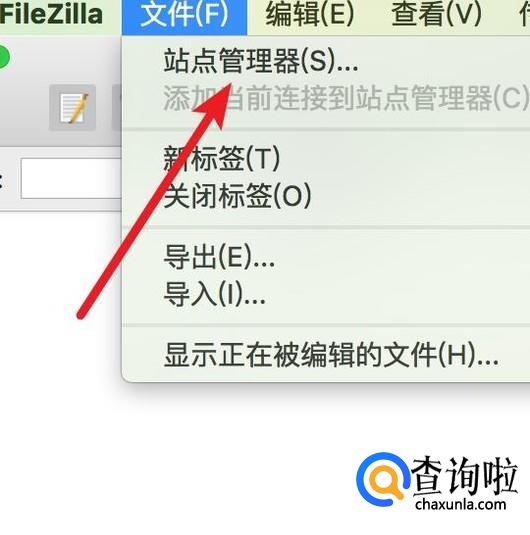Click the 查询啦 watermark text

coord(465,476)
